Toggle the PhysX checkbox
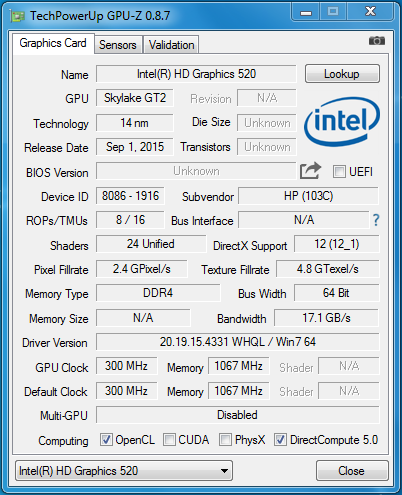 coord(225,440)
